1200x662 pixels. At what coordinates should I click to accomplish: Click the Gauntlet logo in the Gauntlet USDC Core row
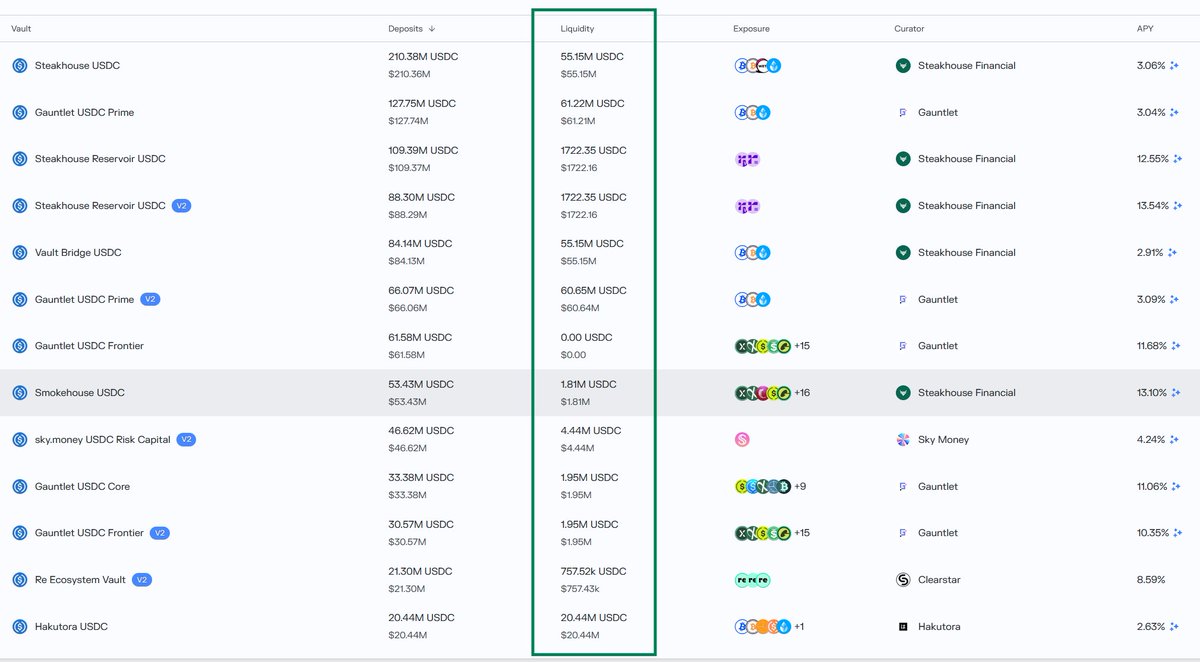point(903,487)
